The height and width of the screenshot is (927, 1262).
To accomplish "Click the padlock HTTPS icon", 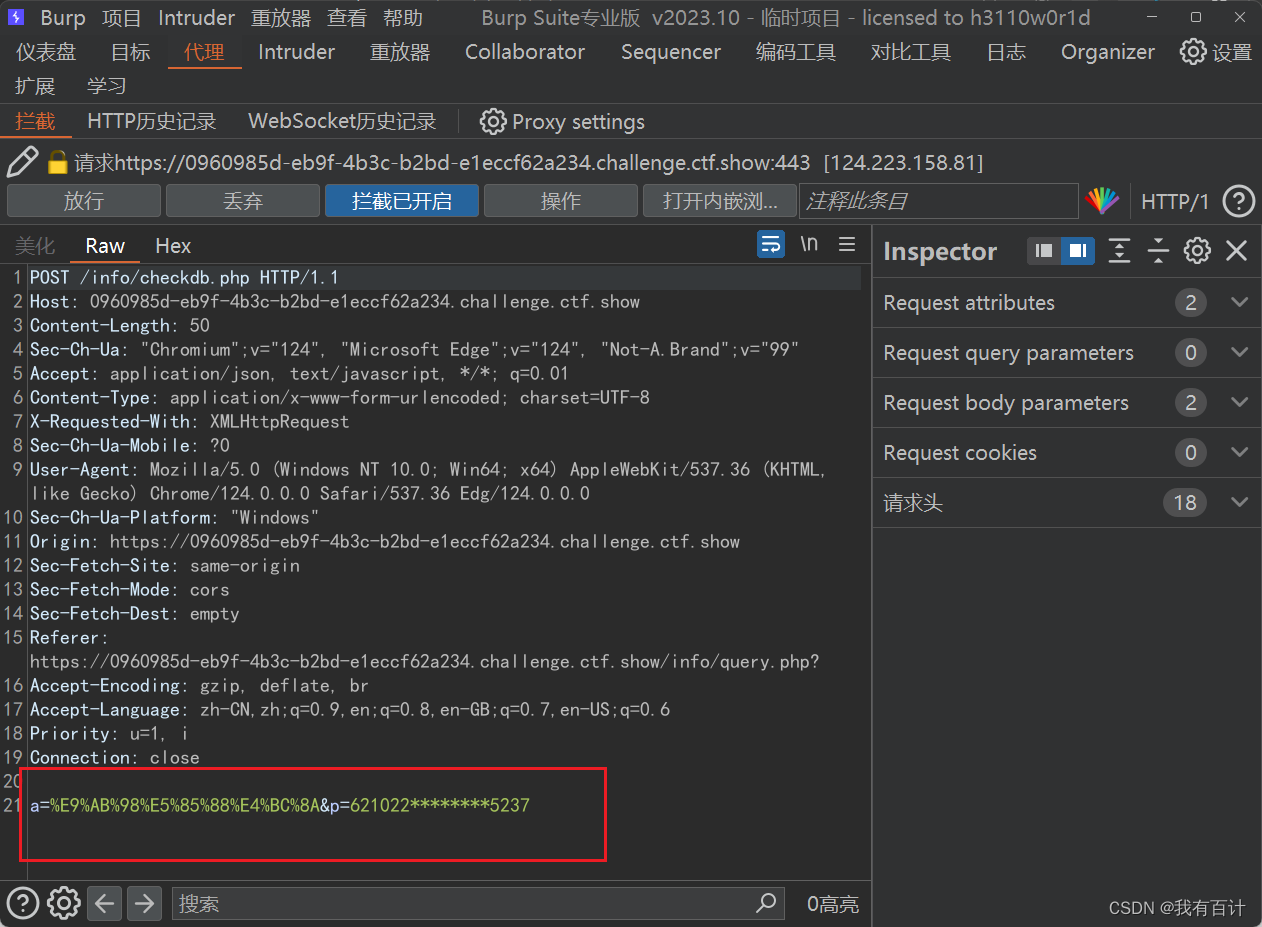I will 58,162.
